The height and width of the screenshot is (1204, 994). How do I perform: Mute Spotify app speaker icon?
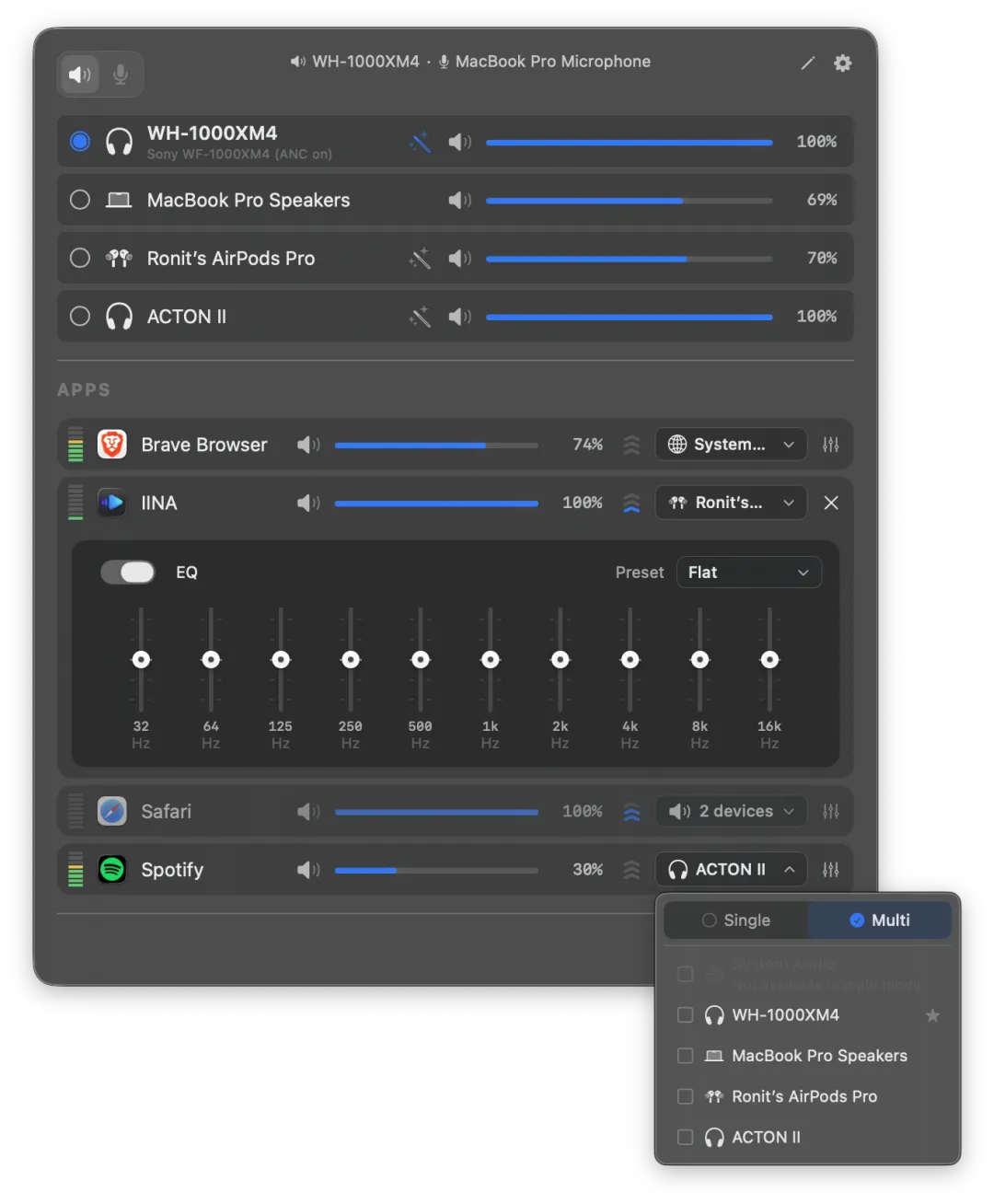308,870
